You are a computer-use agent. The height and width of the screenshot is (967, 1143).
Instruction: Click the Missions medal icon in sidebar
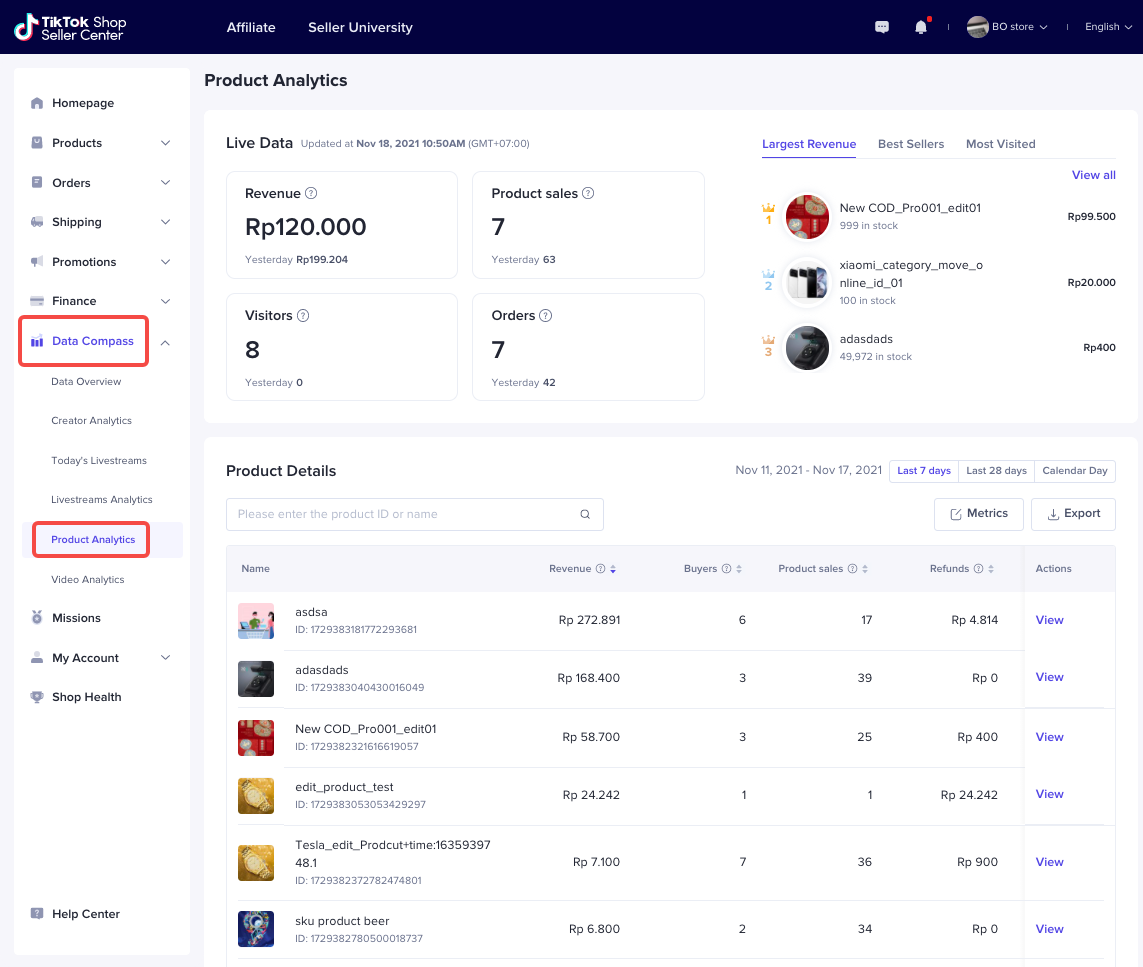coord(37,618)
